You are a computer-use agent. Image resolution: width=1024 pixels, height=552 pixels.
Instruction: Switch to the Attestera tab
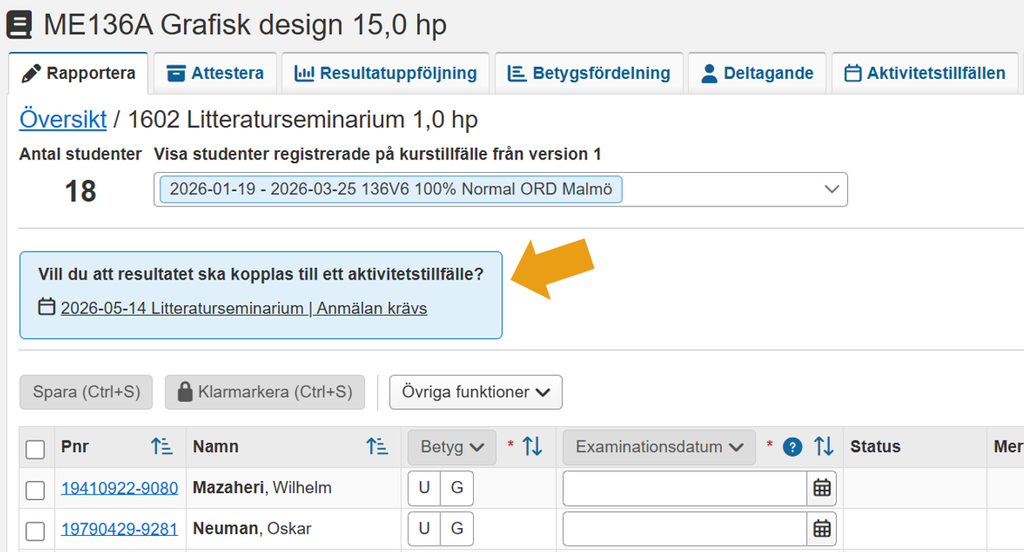click(x=215, y=73)
